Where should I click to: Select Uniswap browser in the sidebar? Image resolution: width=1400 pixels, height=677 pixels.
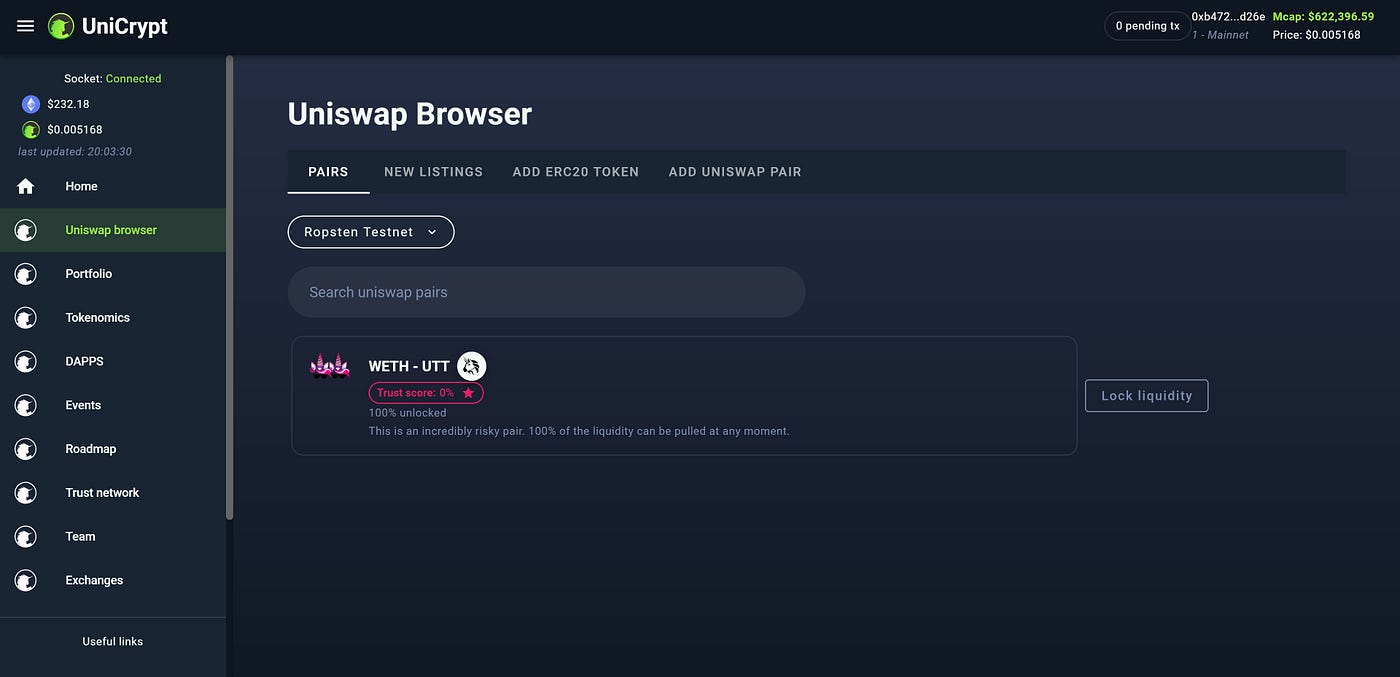tap(113, 230)
